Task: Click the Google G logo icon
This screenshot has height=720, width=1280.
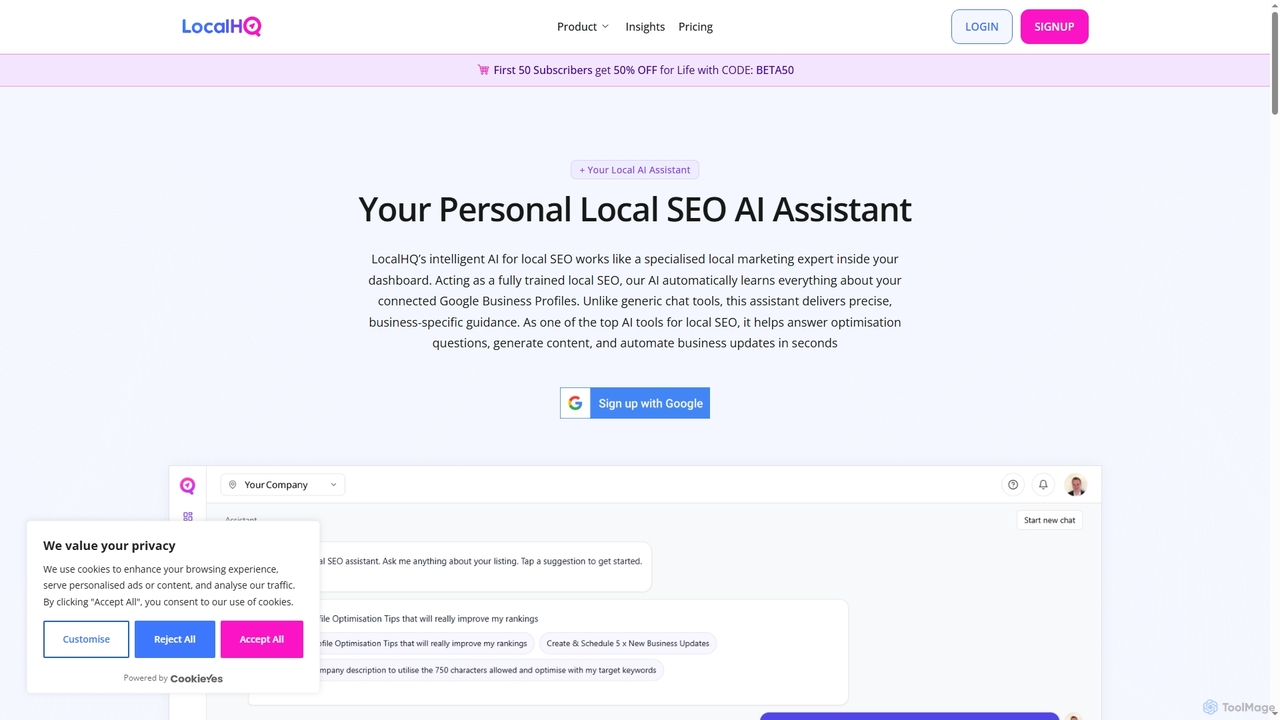Action: 575,403
